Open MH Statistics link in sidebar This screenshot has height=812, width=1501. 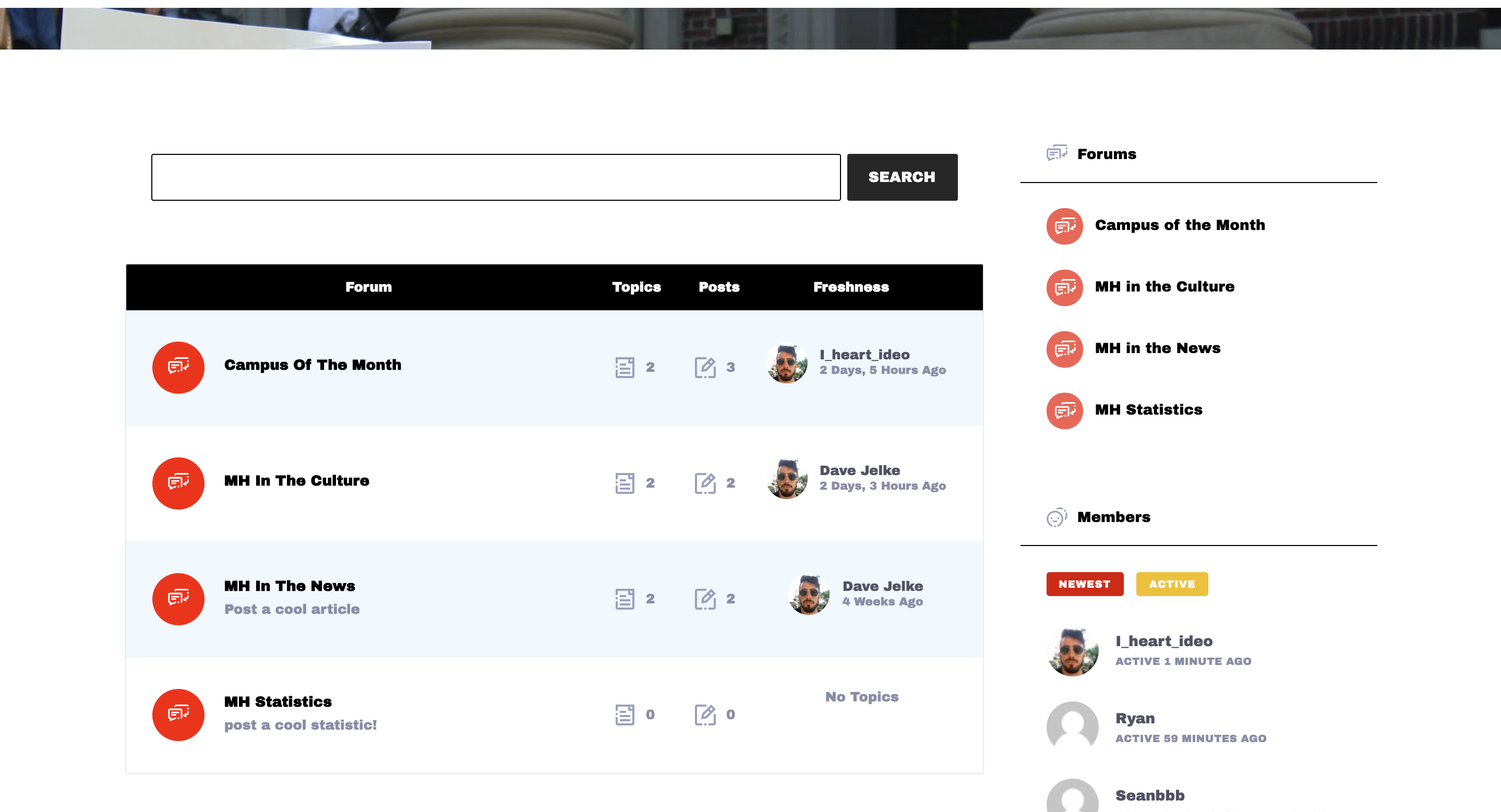click(x=1148, y=409)
